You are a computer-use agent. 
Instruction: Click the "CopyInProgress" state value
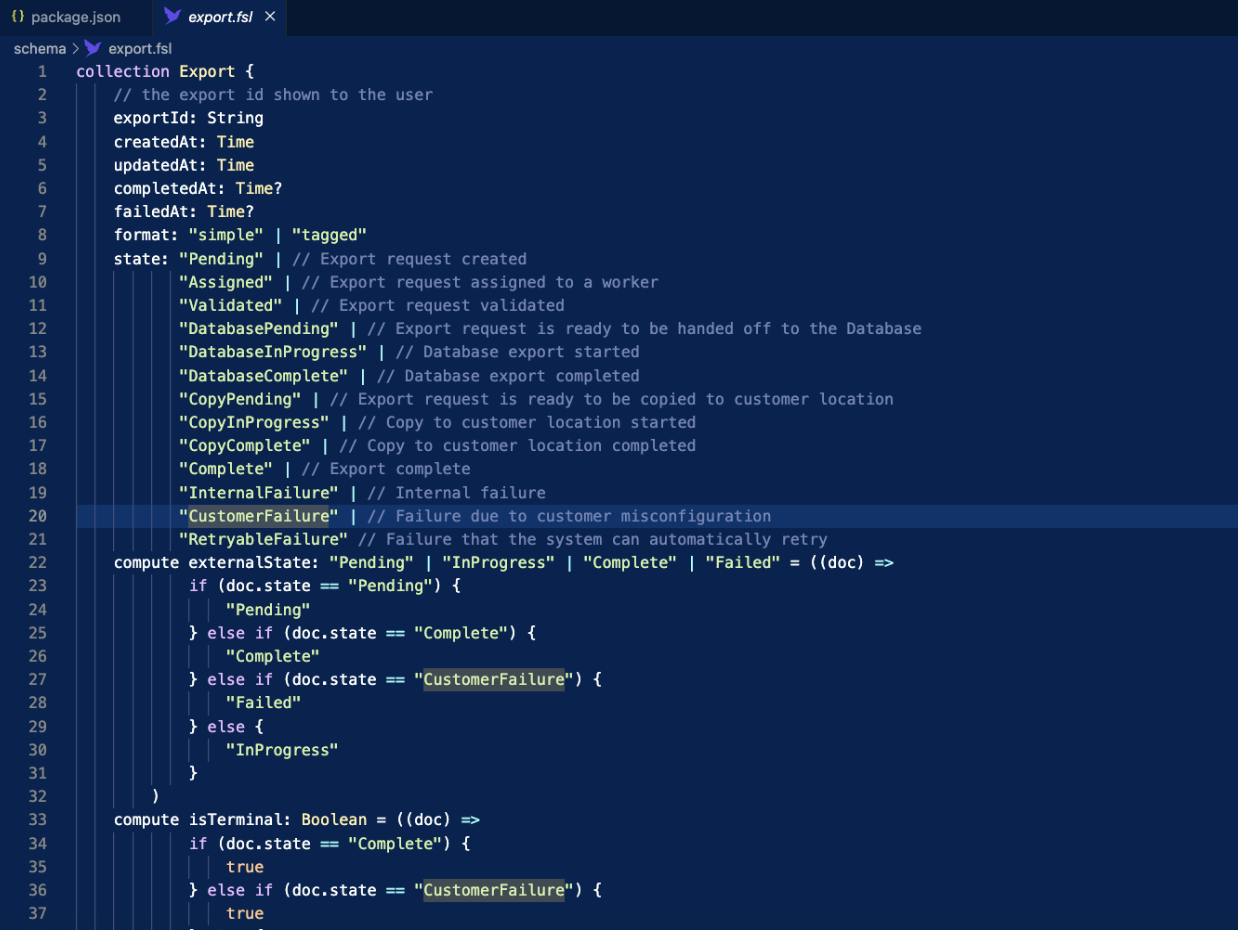point(254,422)
